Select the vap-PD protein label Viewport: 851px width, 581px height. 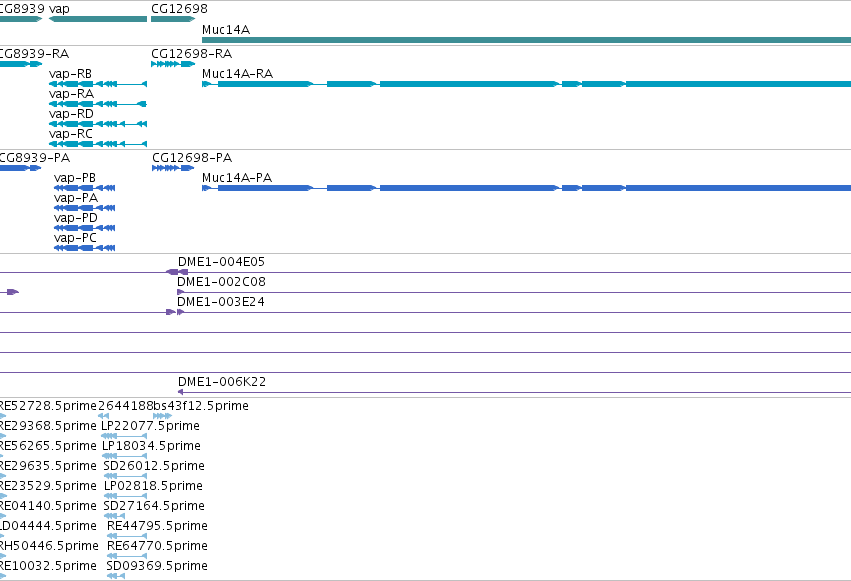click(x=76, y=218)
